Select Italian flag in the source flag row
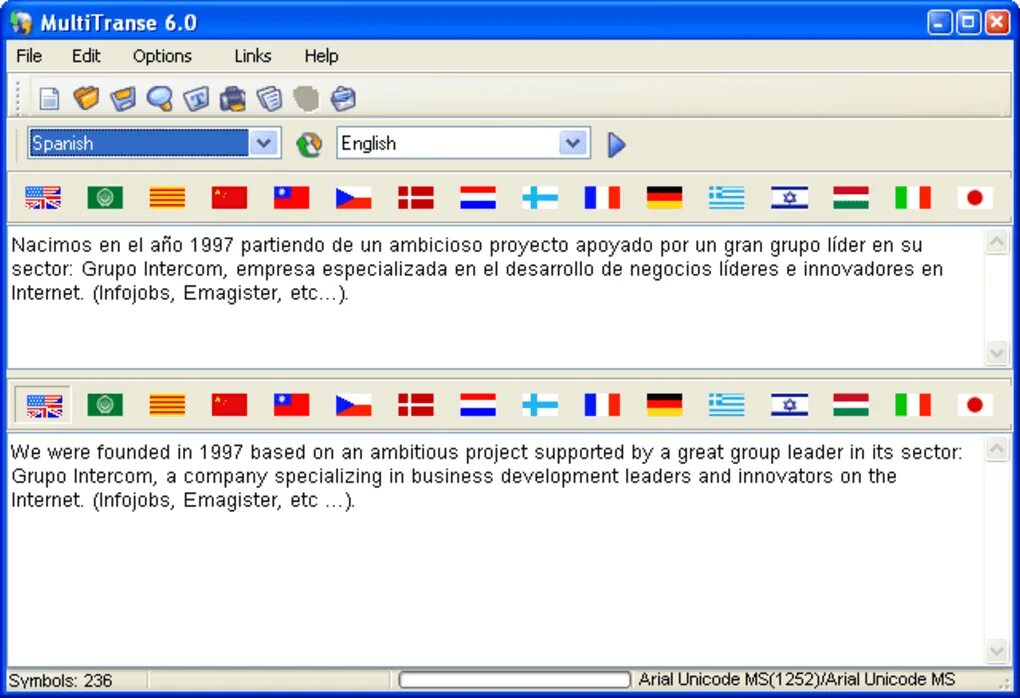 click(x=913, y=198)
